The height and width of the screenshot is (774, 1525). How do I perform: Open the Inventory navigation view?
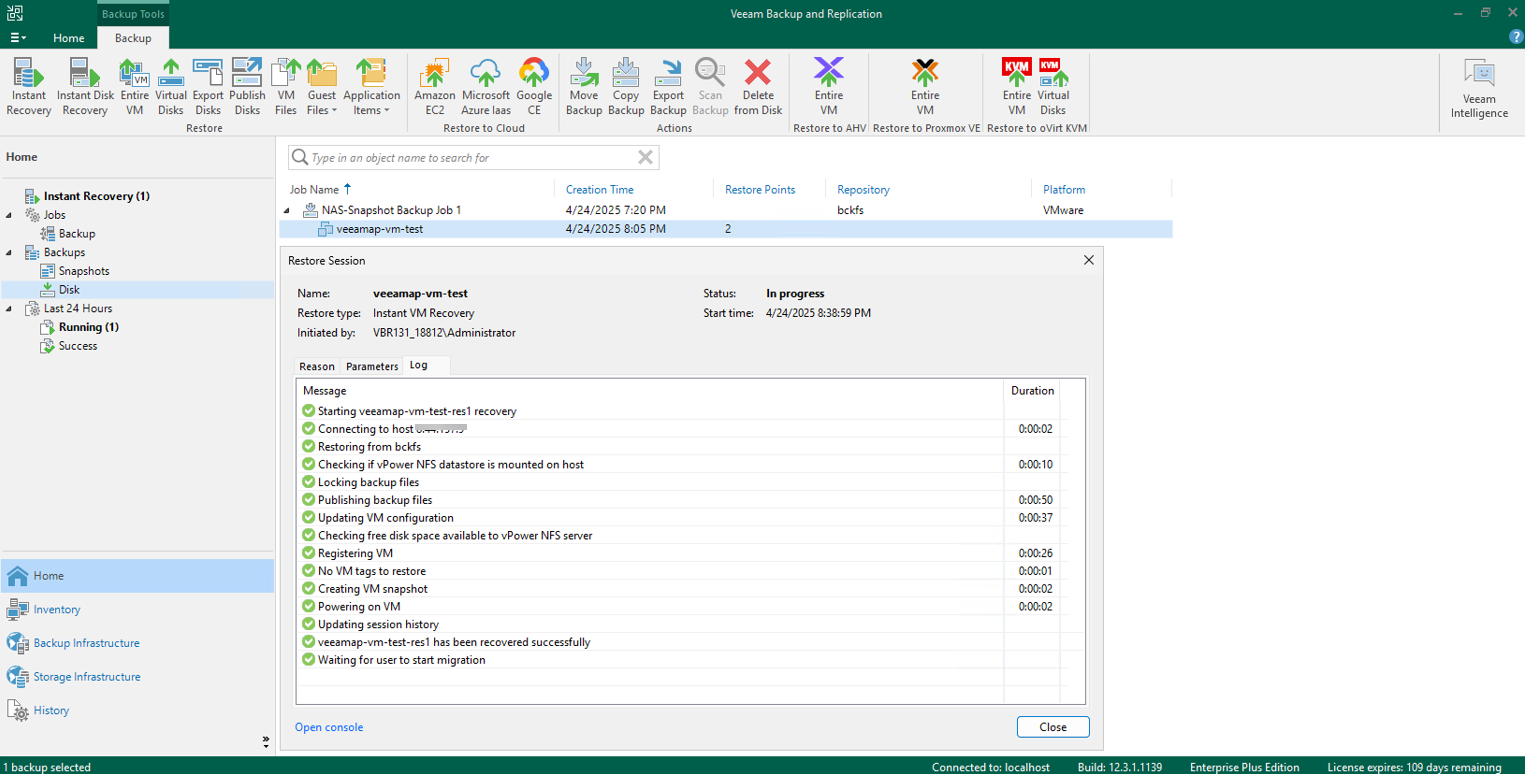coord(137,609)
